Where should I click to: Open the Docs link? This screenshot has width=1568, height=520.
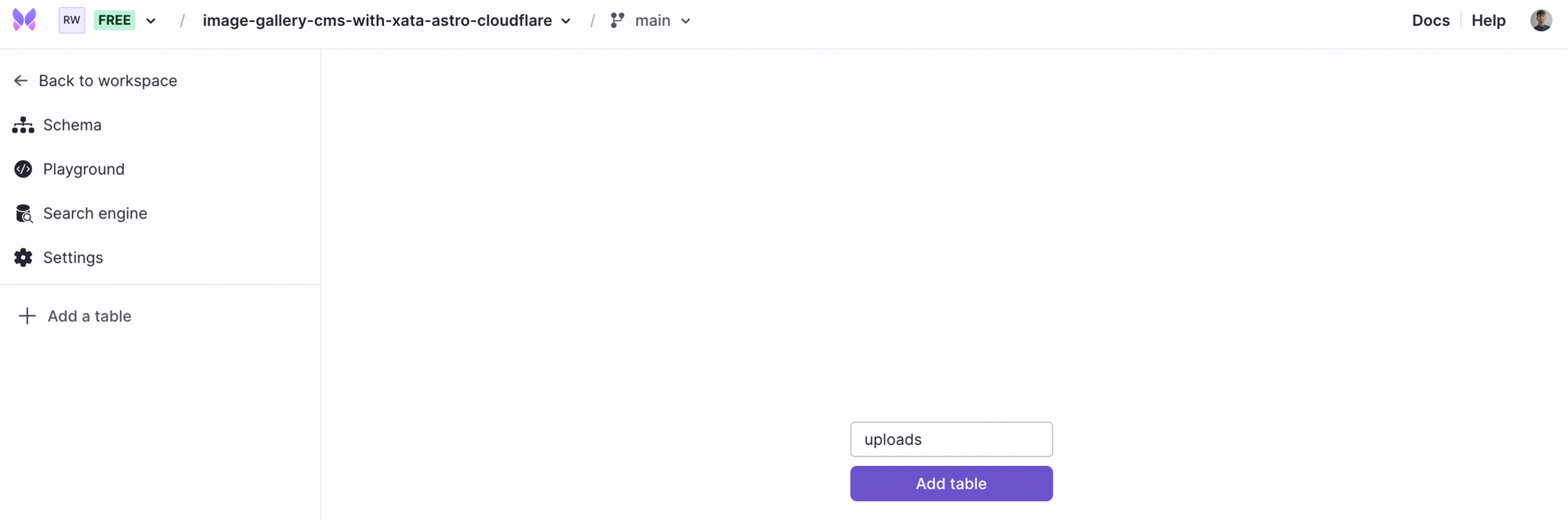click(x=1430, y=20)
